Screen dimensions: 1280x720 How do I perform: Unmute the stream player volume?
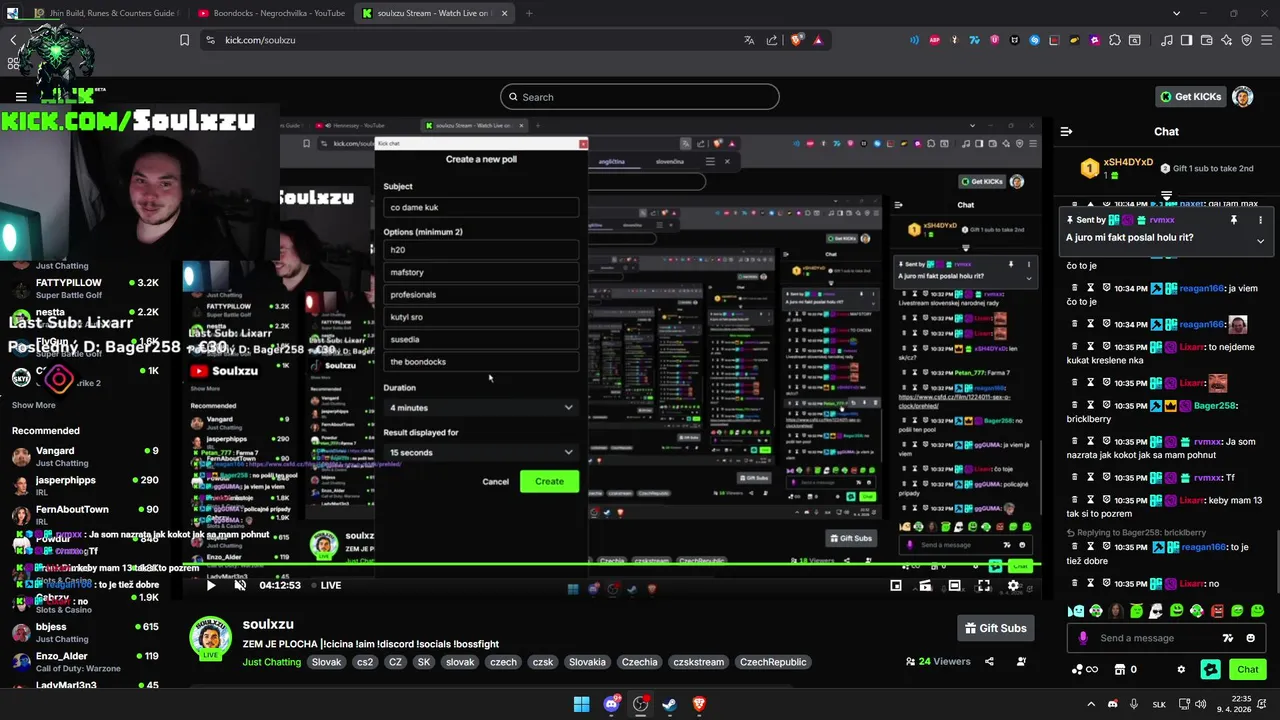[240, 585]
